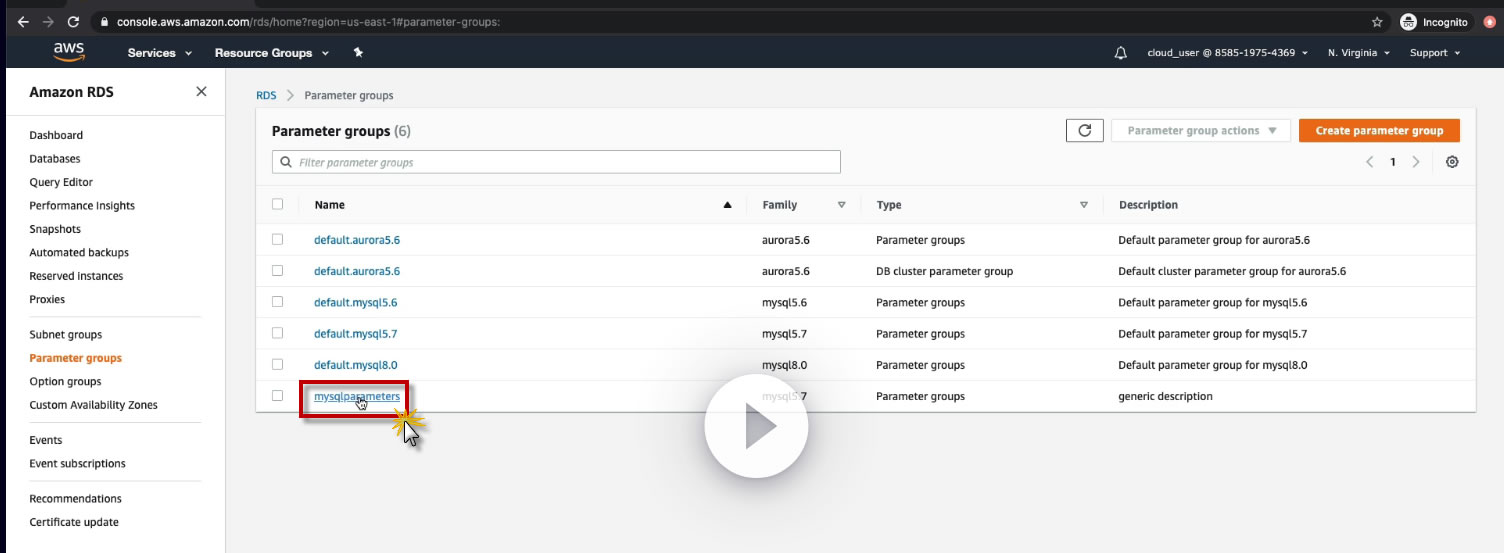Open Parameter group actions dropdown
The image size is (1504, 553).
[1202, 130]
